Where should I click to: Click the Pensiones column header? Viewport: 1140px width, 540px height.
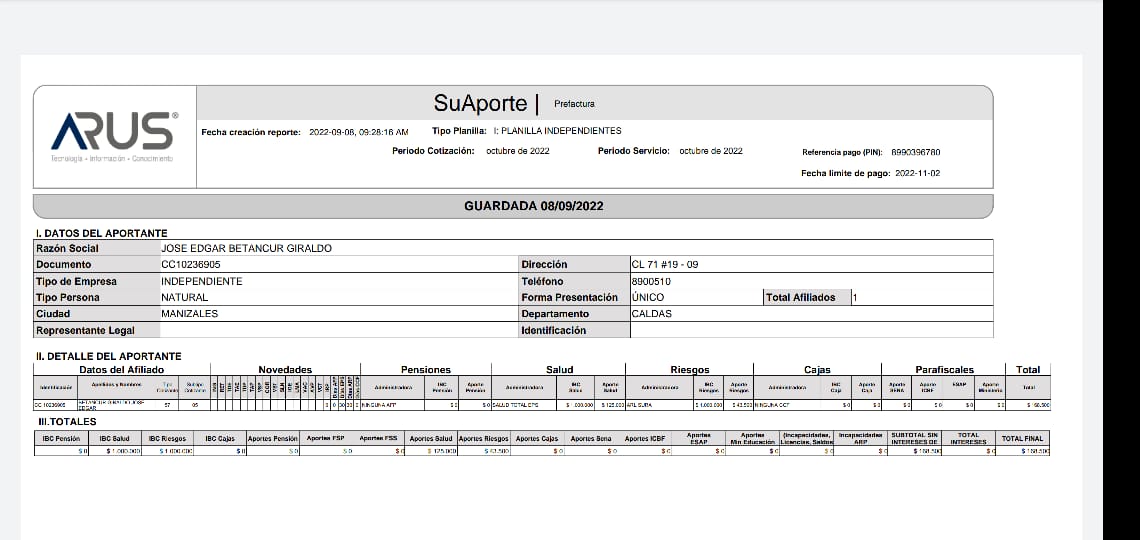pyautogui.click(x=426, y=369)
